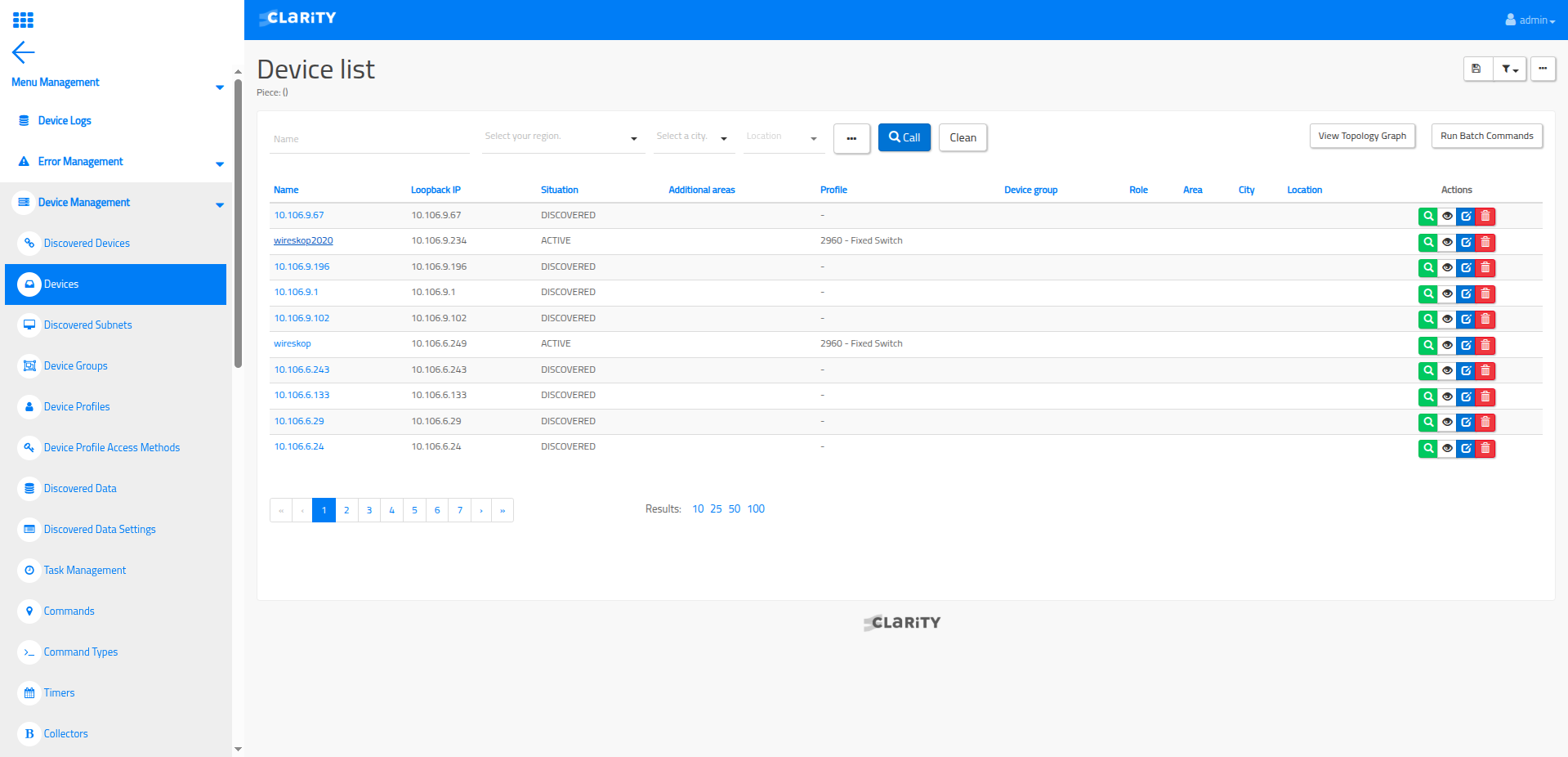Open the apps grid icon
Screen dimensions: 1568x757
click(x=23, y=20)
